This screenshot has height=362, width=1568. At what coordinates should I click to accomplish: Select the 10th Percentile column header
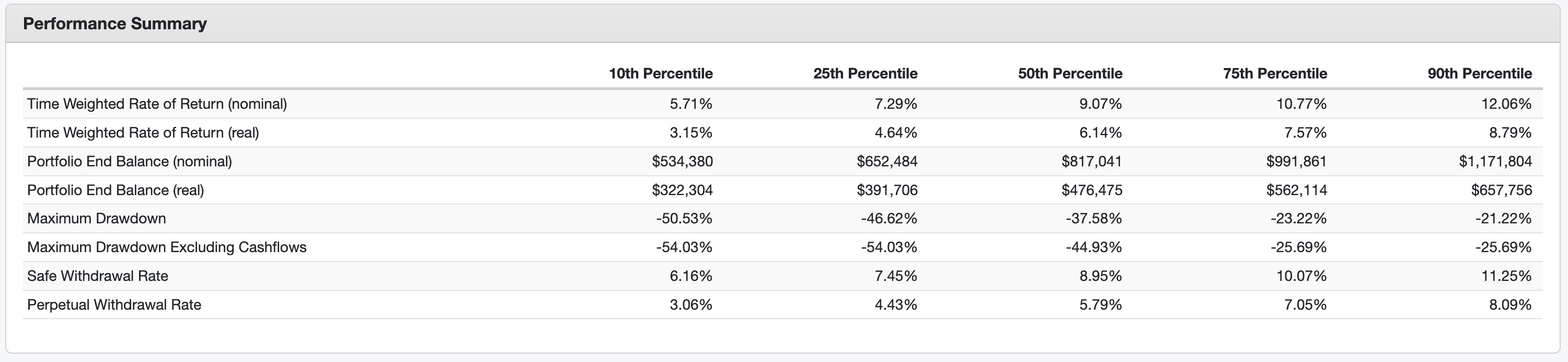[x=661, y=74]
